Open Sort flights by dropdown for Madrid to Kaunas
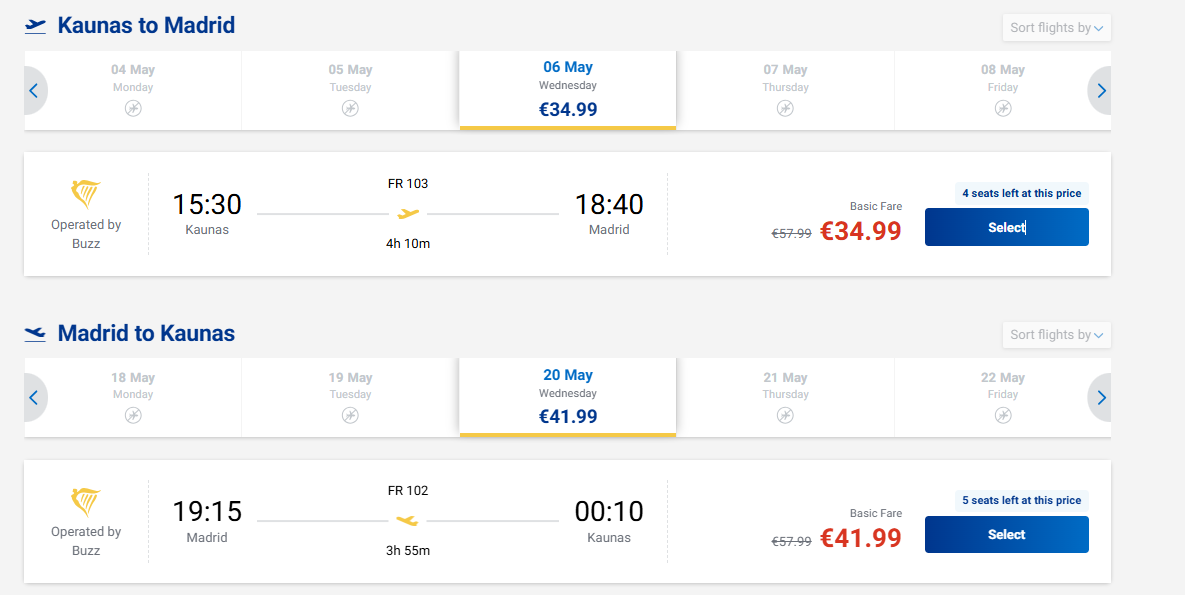 point(1056,335)
